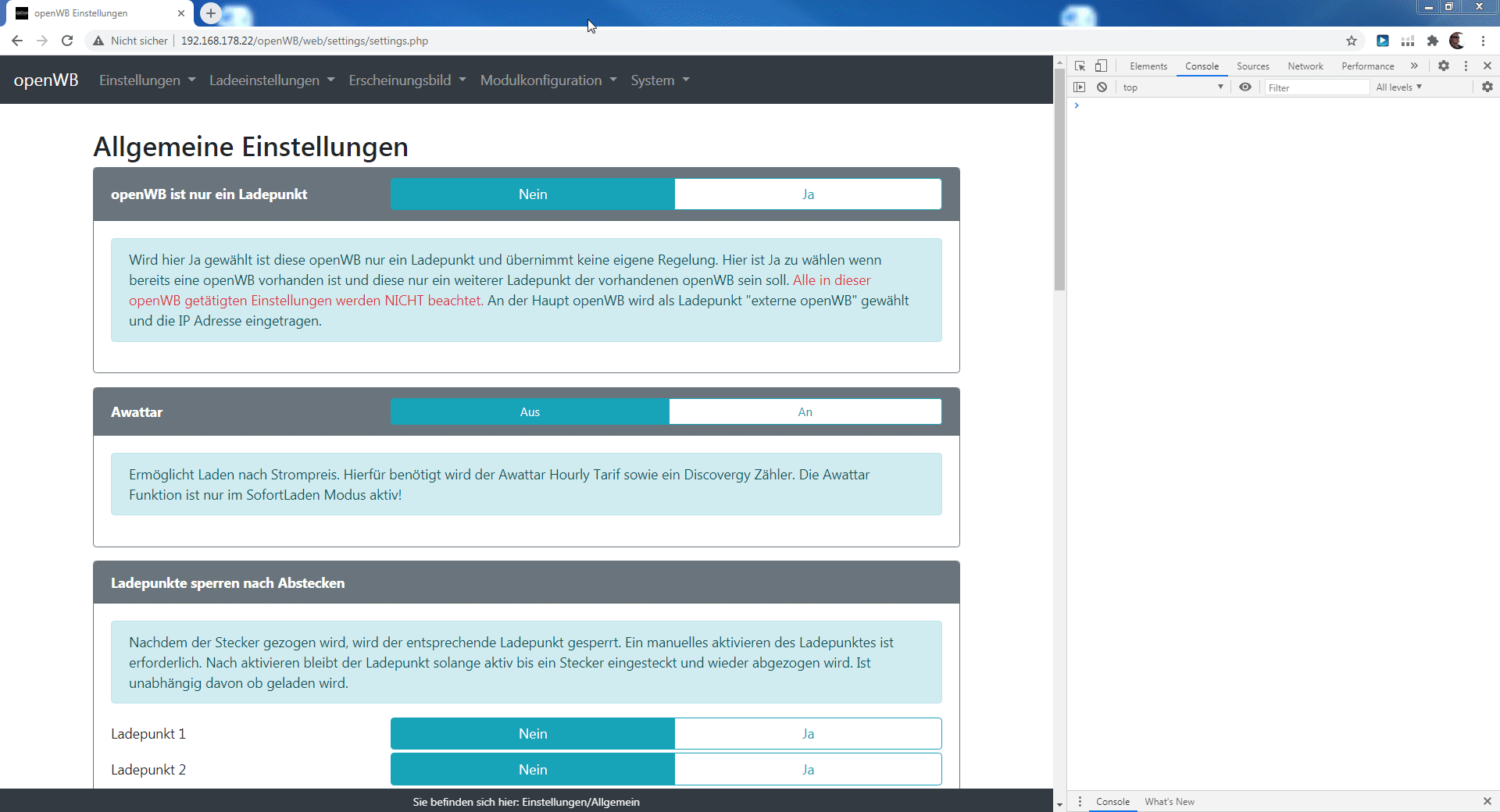Click the Chrome profile avatar
This screenshot has height=812, width=1500.
(1457, 41)
